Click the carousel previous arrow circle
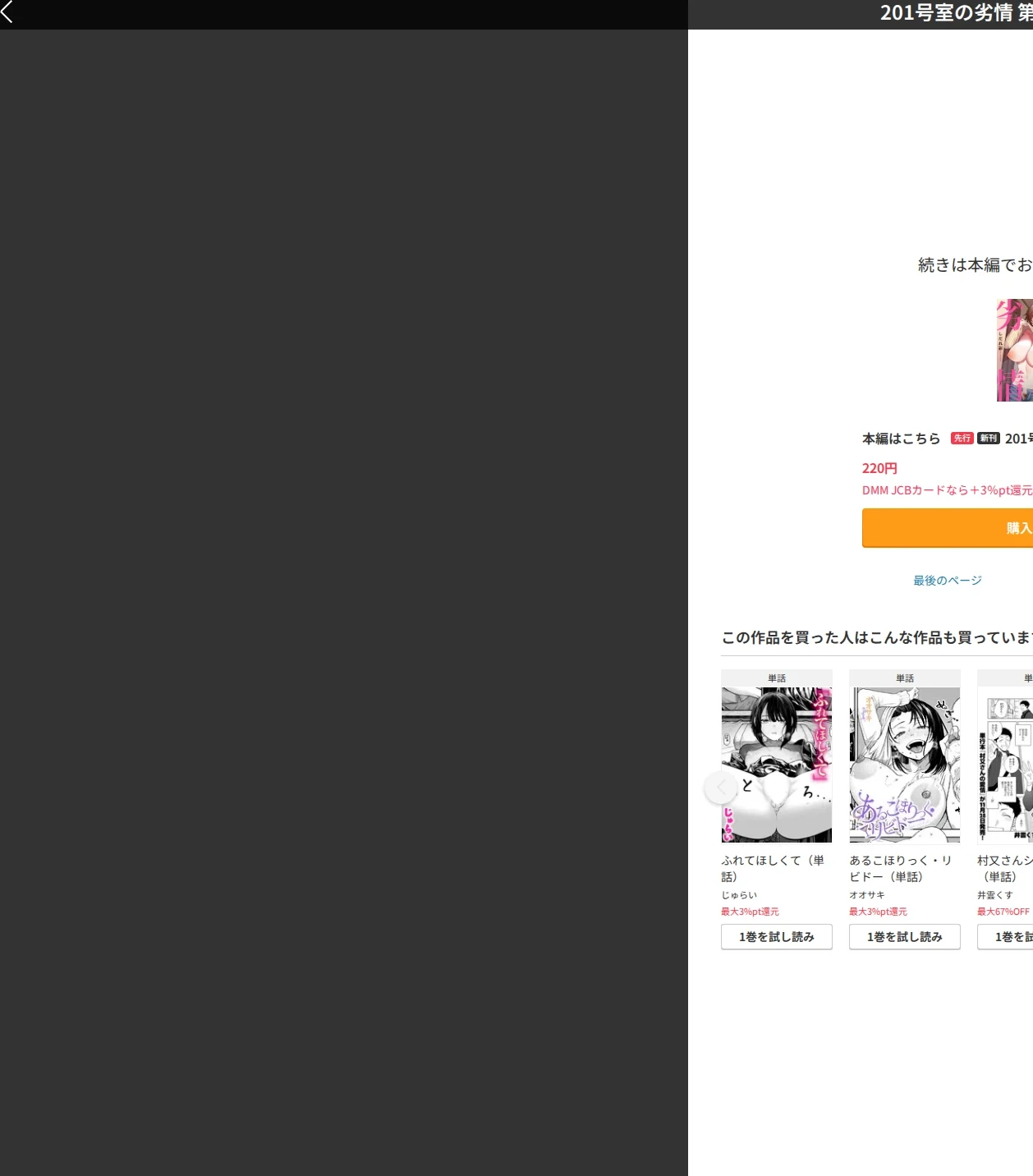Image resolution: width=1033 pixels, height=1176 pixels. point(721,788)
